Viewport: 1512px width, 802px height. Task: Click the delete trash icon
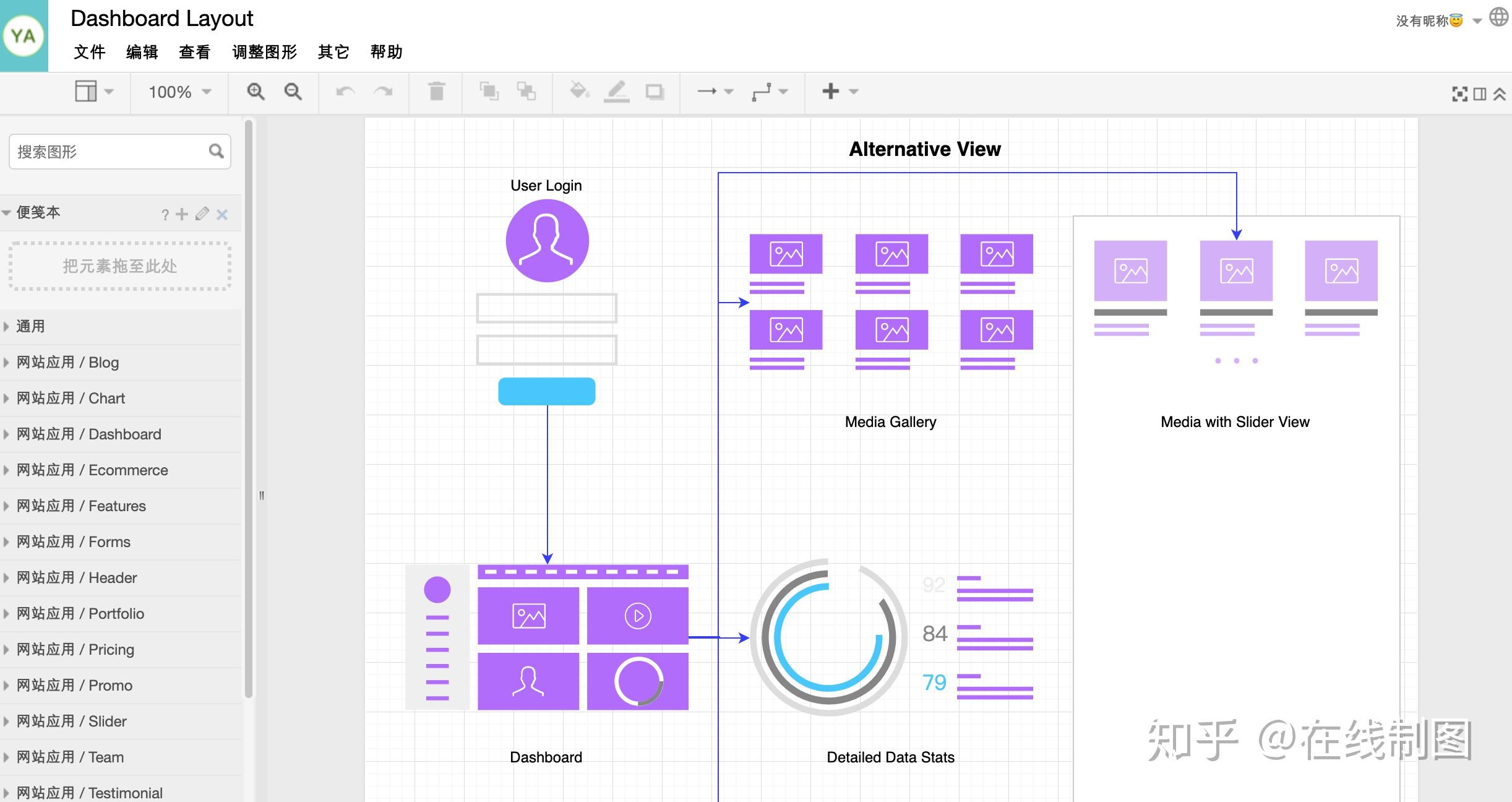(x=437, y=92)
